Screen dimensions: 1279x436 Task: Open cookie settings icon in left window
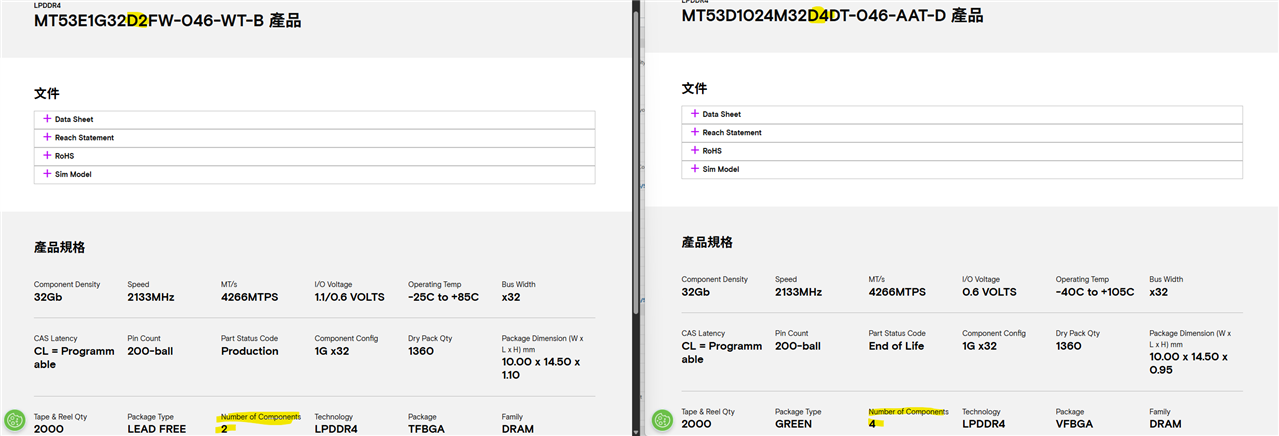click(15, 421)
